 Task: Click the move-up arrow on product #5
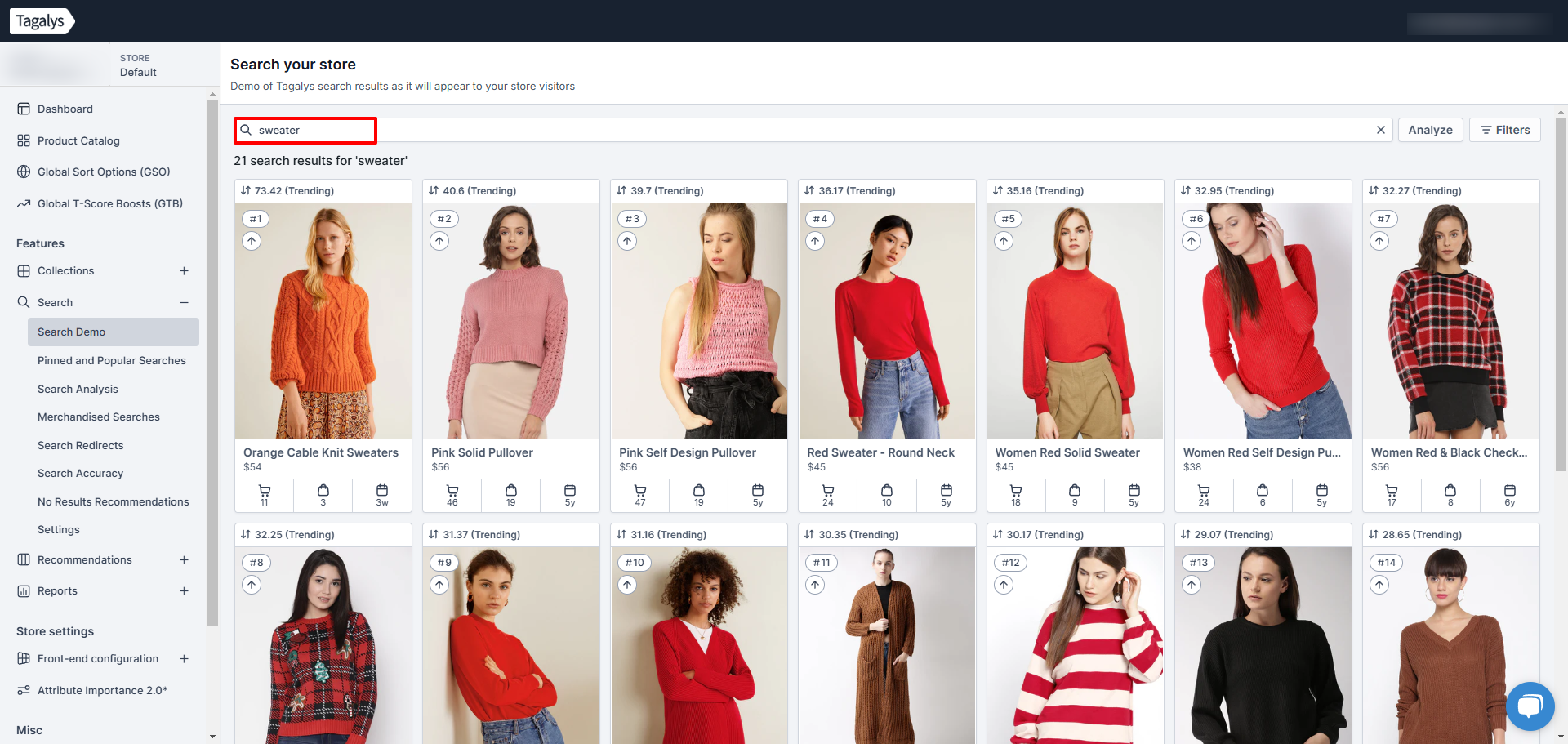1004,241
